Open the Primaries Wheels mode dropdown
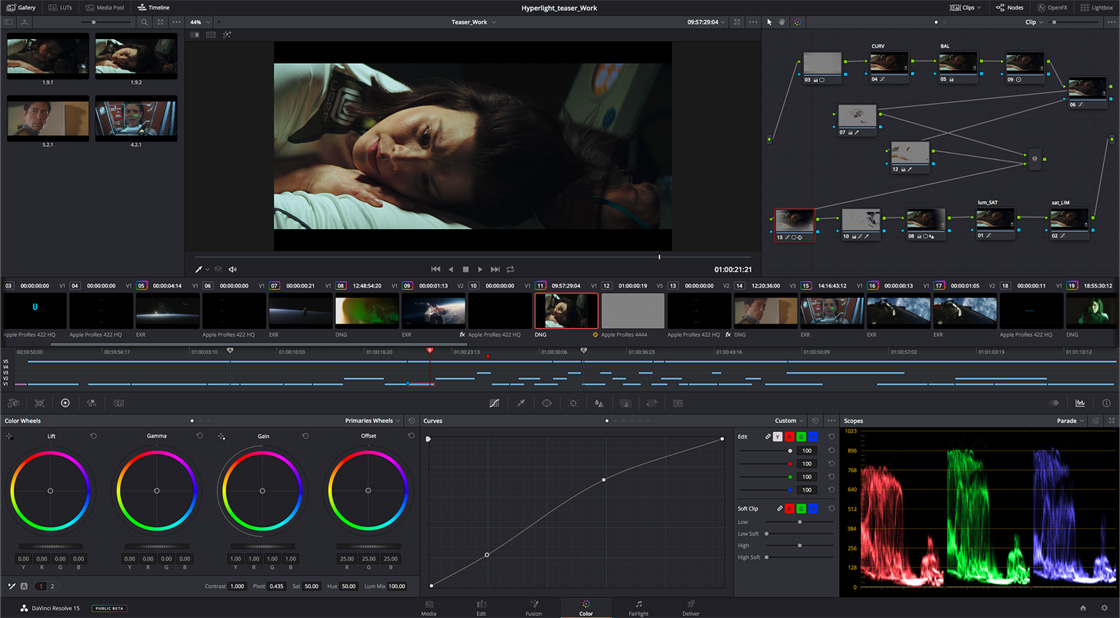 click(373, 421)
